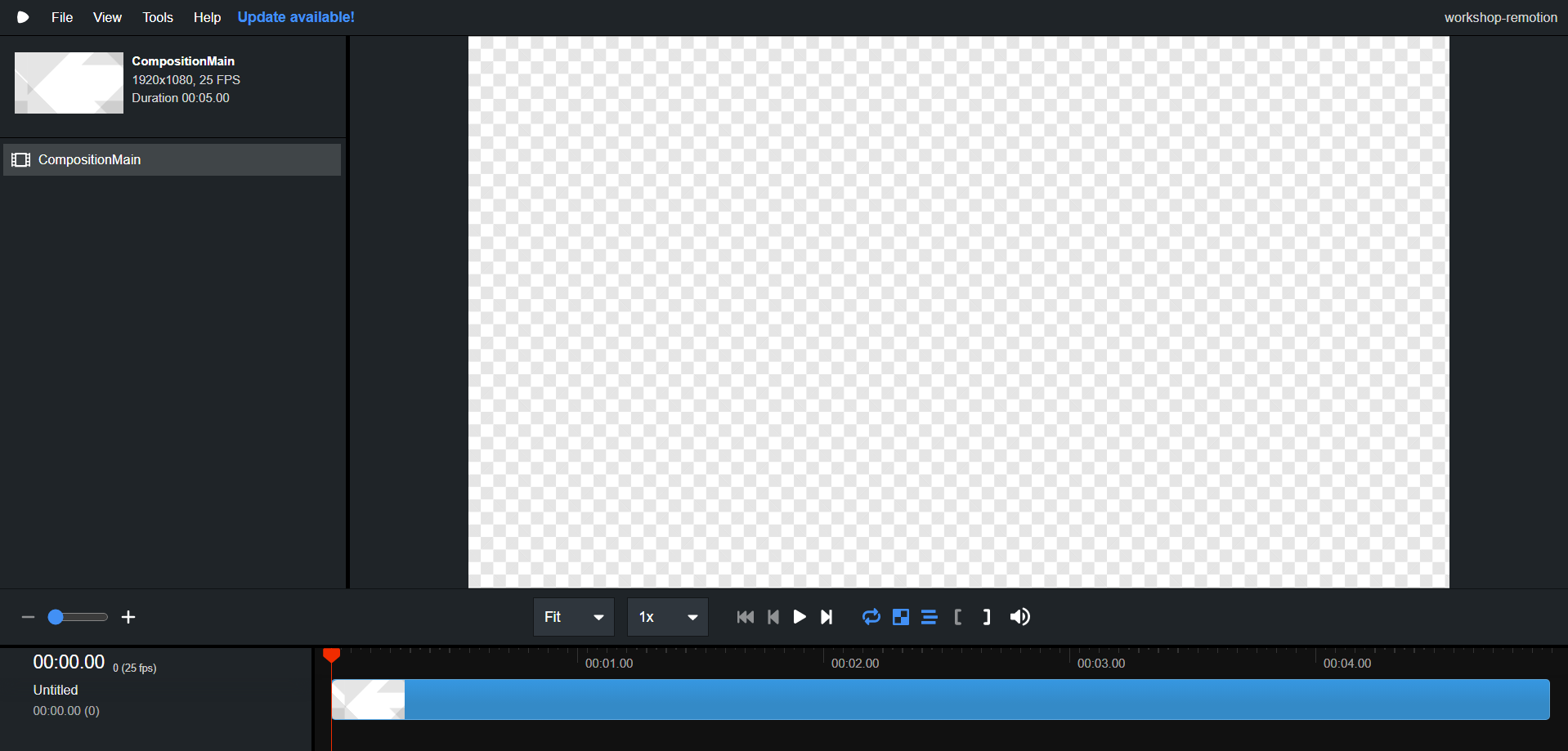This screenshot has height=751, width=1568.
Task: Click the Untitled sequence label
Action: click(56, 691)
